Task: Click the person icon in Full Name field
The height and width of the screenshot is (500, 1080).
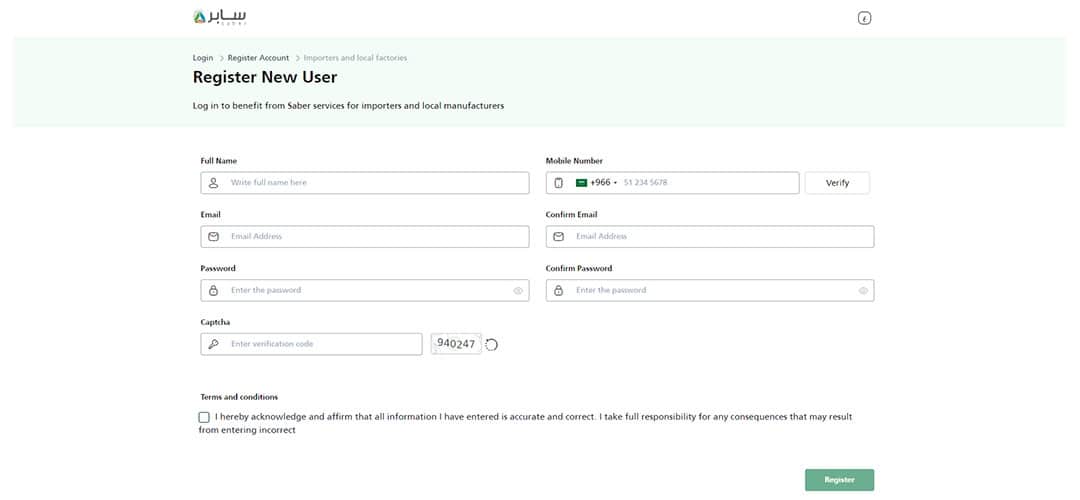Action: click(x=214, y=183)
